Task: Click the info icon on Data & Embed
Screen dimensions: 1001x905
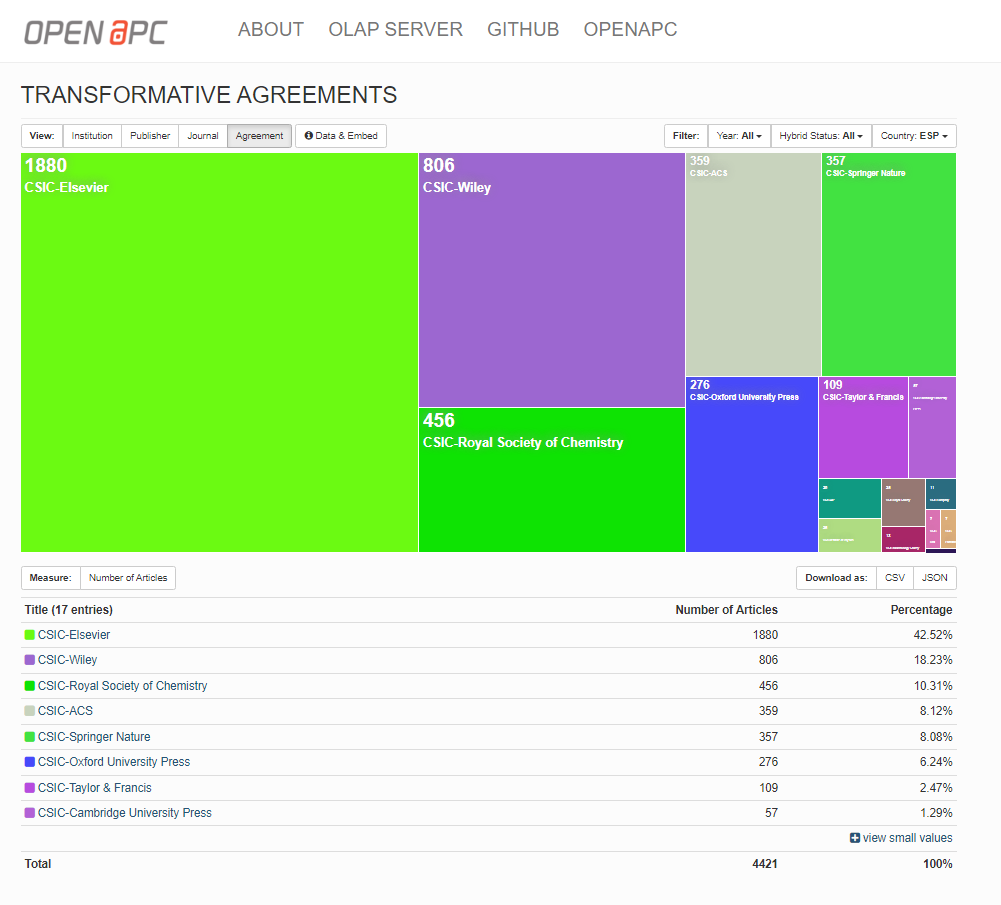Action: point(308,135)
